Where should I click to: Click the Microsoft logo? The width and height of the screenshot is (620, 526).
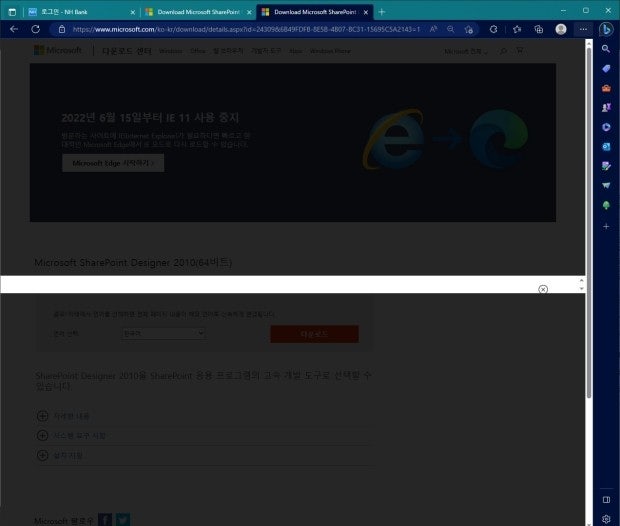[58, 50]
